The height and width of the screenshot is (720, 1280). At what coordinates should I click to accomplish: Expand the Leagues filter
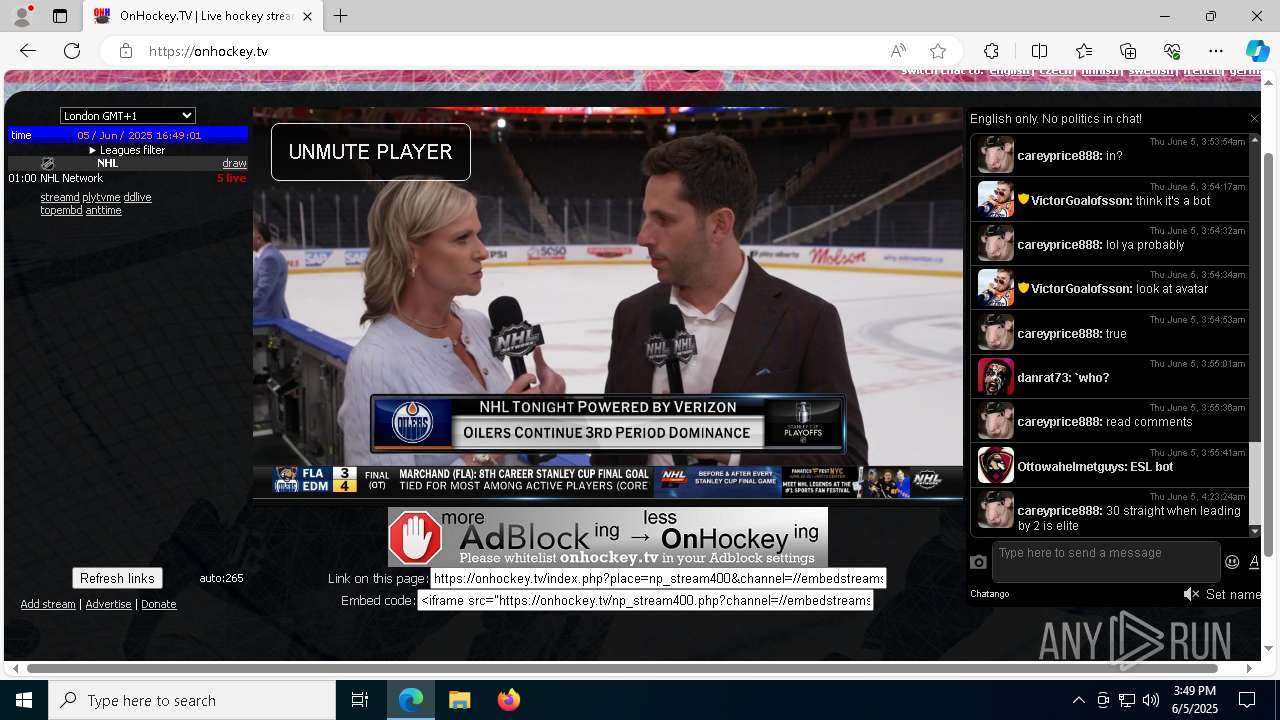[x=127, y=150]
